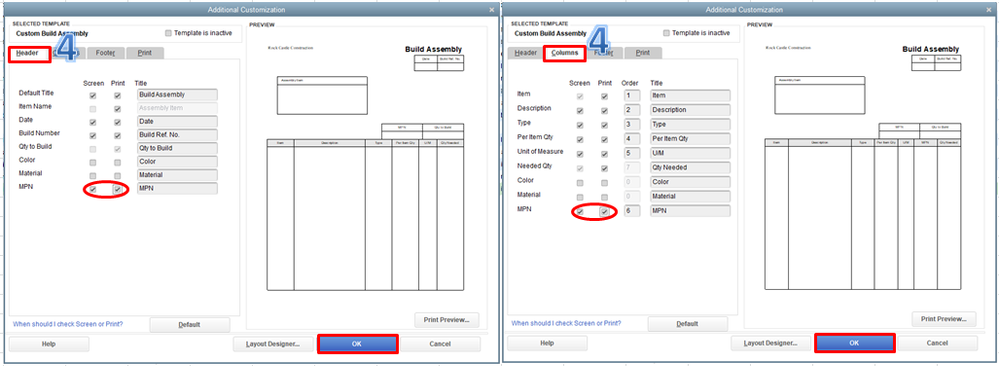Open 'When should I check' link, Columns-tab dialog
The height and width of the screenshot is (366, 999).
(x=566, y=323)
